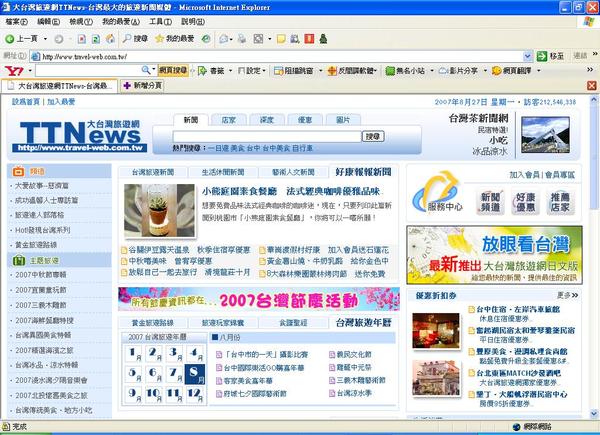The width and height of the screenshot is (600, 435).
Task: Click 影片分享 video sharing icon
Action: 443,70
